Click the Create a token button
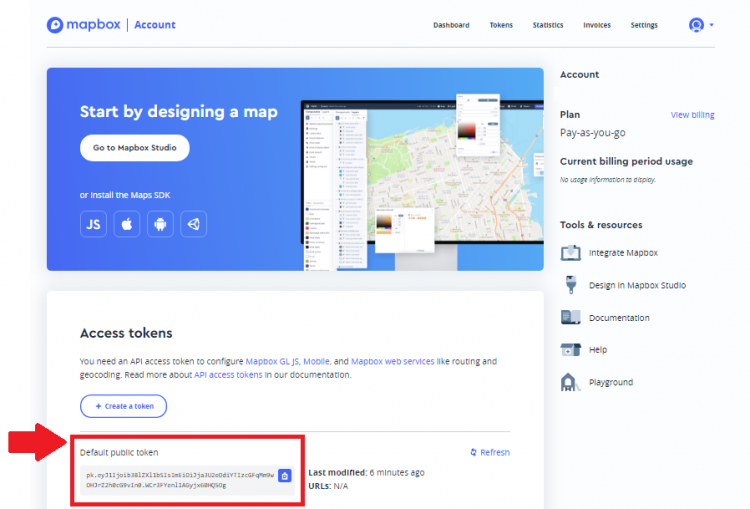This screenshot has height=509, width=750. [x=123, y=406]
